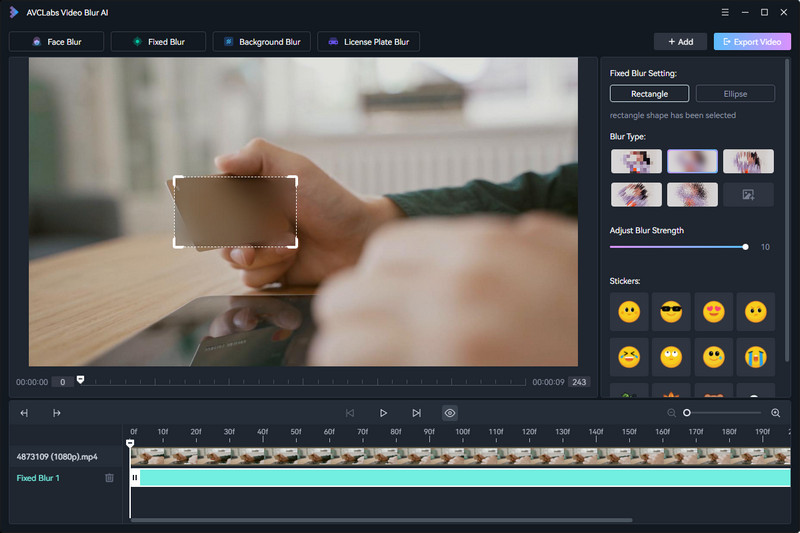Image resolution: width=800 pixels, height=533 pixels.
Task: Open the Face Blur tab
Action: [x=57, y=42]
